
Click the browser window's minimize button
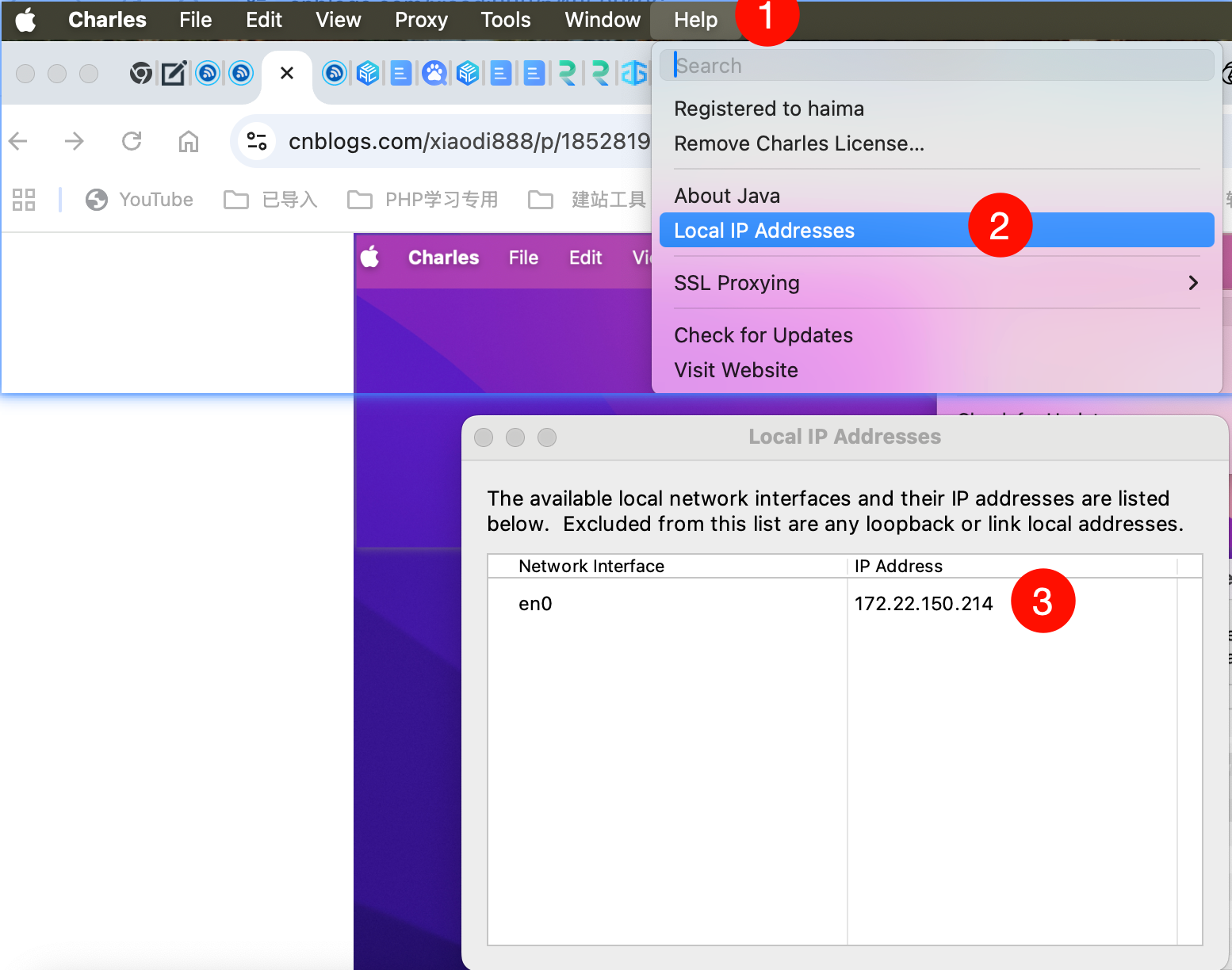point(57,74)
